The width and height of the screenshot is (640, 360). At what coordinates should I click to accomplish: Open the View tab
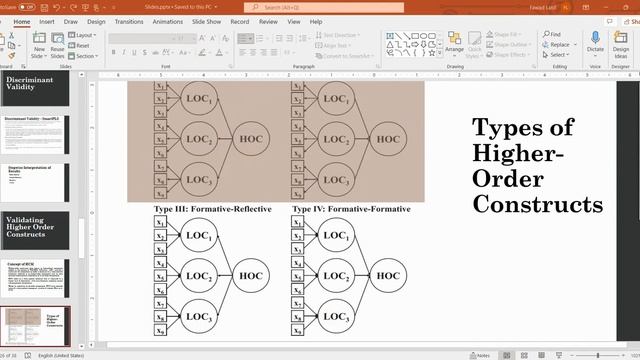pyautogui.click(x=293, y=22)
